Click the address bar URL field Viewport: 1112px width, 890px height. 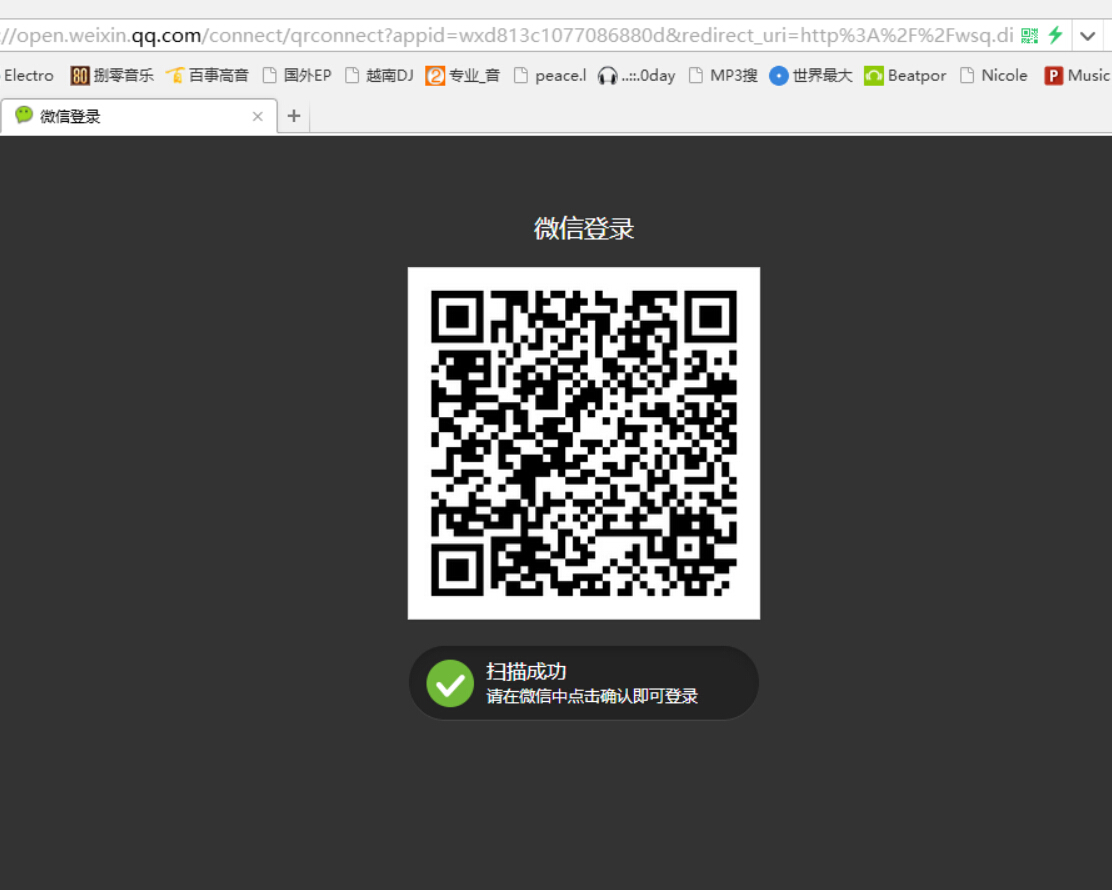point(507,35)
